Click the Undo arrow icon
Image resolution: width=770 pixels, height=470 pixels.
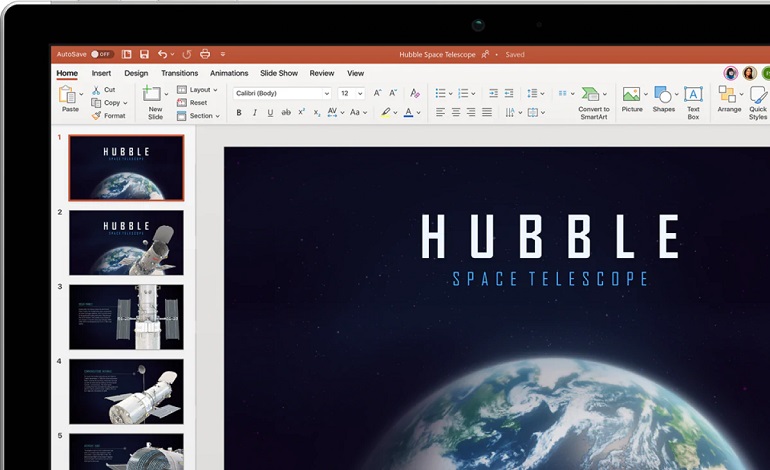point(163,54)
